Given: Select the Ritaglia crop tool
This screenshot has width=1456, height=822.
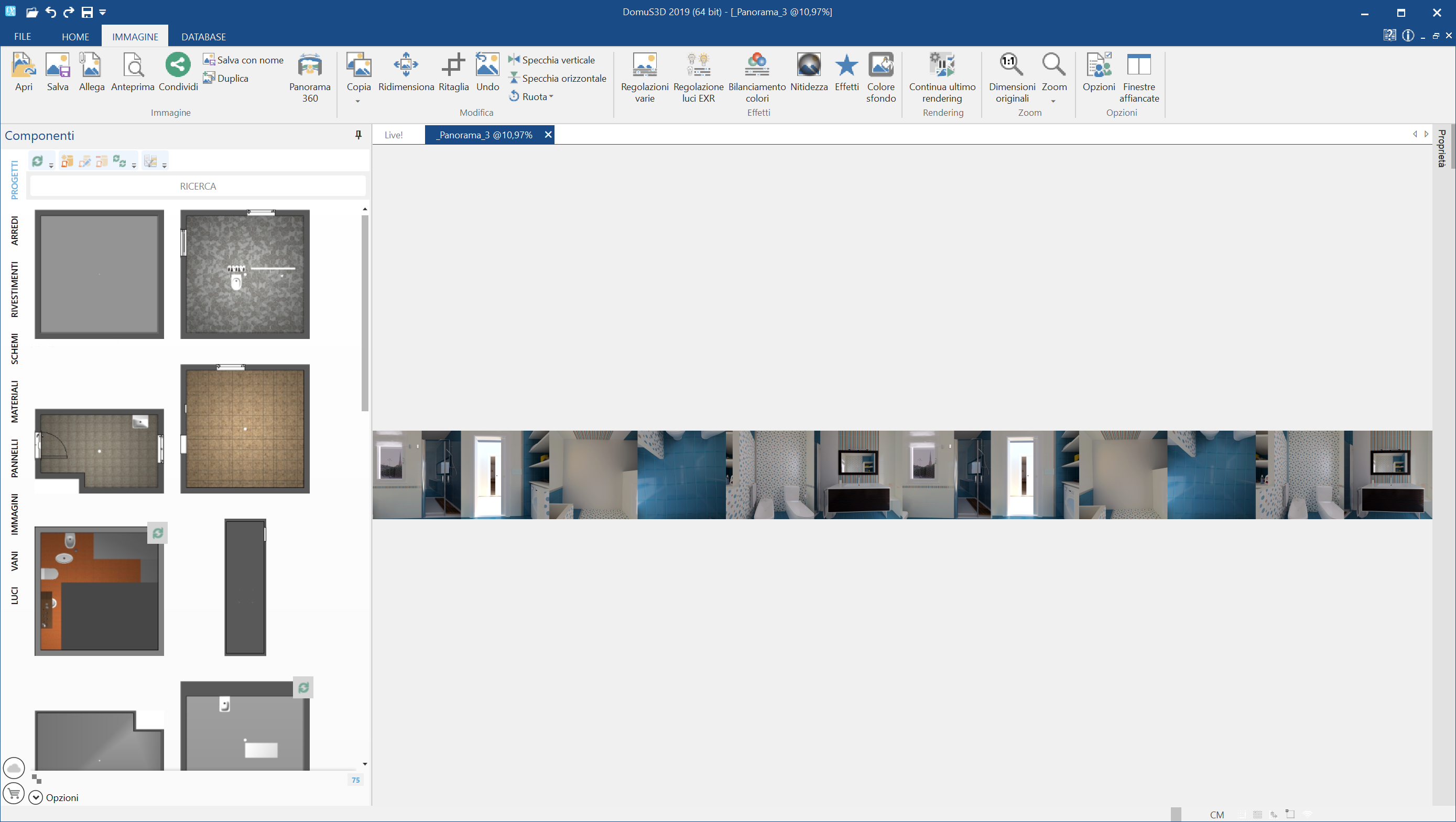Looking at the screenshot, I should (453, 72).
